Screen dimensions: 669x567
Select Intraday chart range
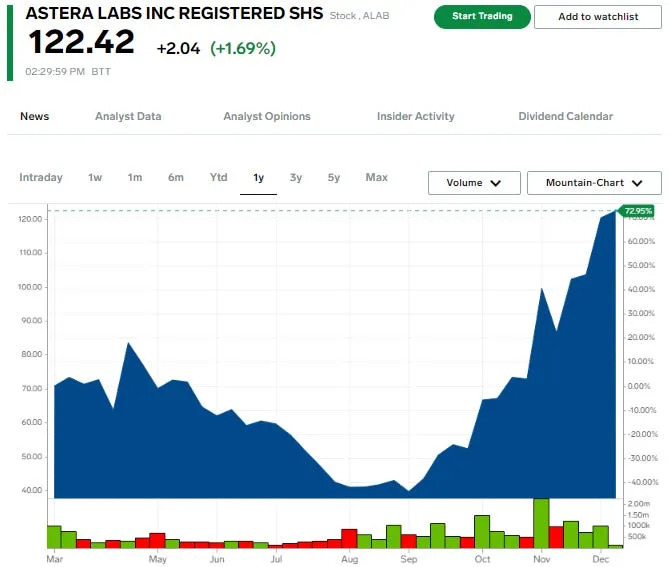point(41,177)
